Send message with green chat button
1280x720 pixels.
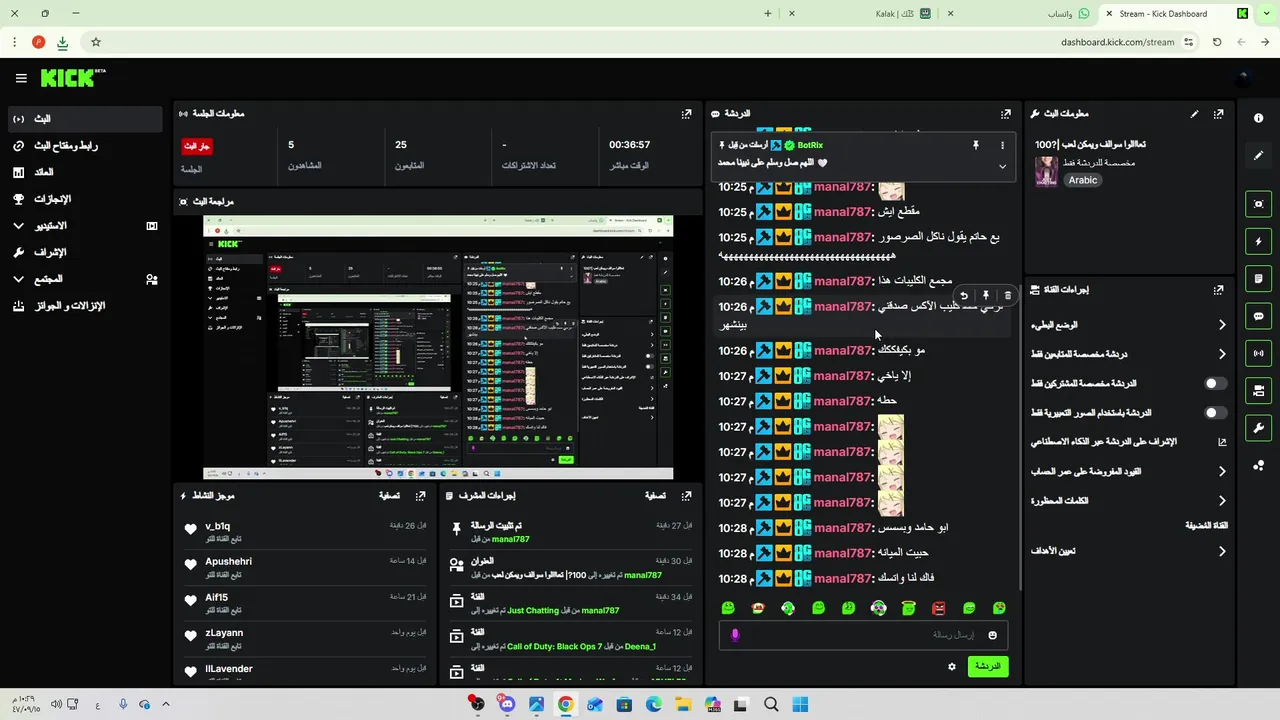(988, 667)
